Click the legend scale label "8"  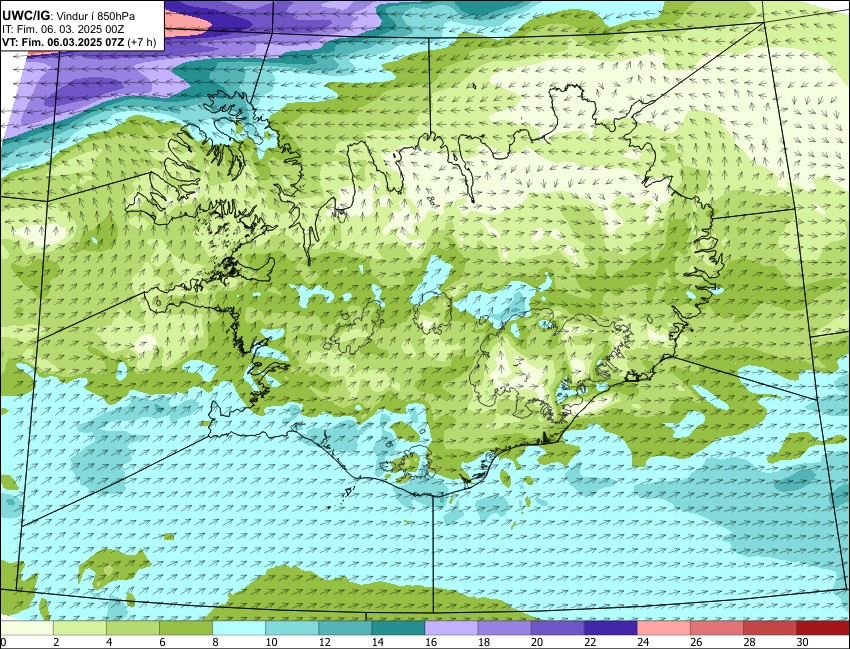pyautogui.click(x=216, y=642)
